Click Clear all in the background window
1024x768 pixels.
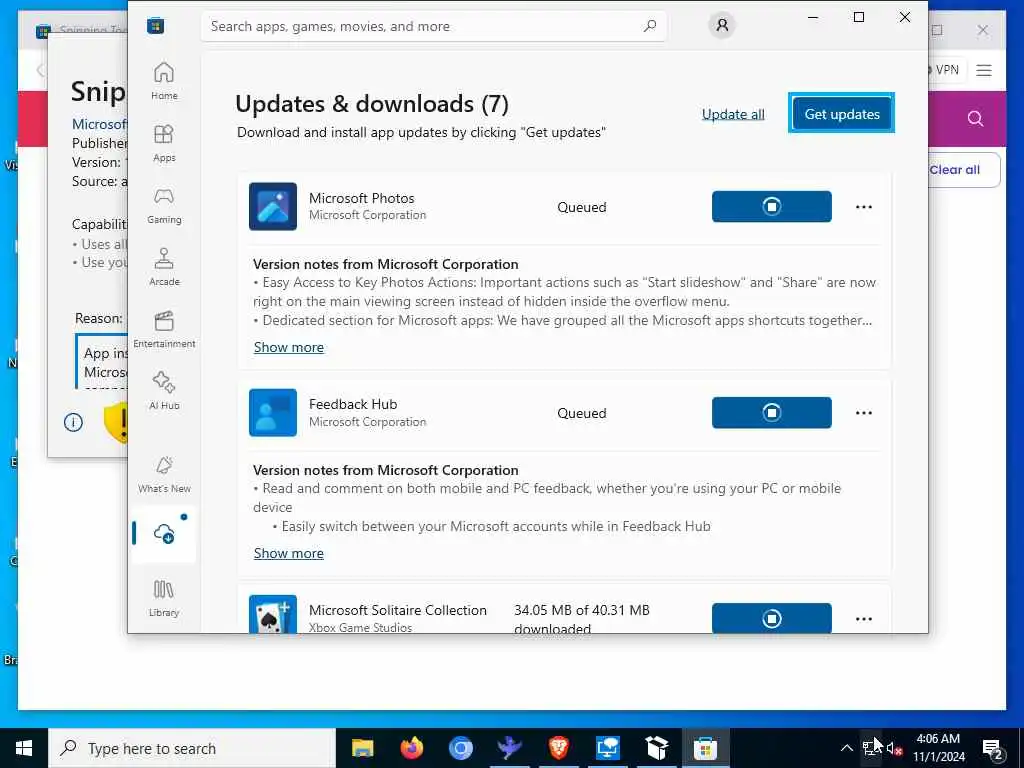pos(954,170)
